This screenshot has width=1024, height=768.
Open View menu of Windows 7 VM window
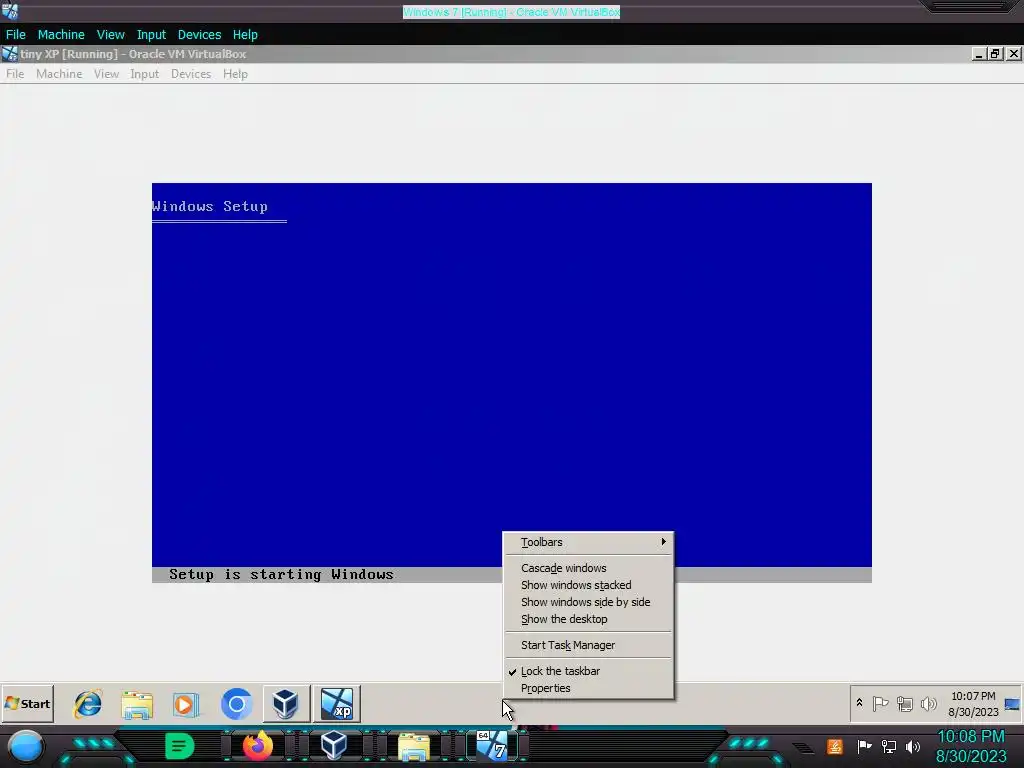110,35
